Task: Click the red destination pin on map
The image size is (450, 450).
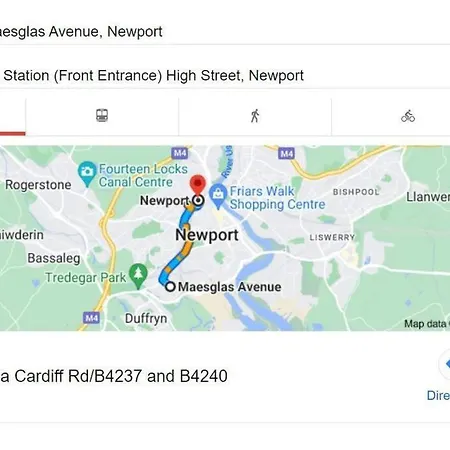Action: point(198,185)
